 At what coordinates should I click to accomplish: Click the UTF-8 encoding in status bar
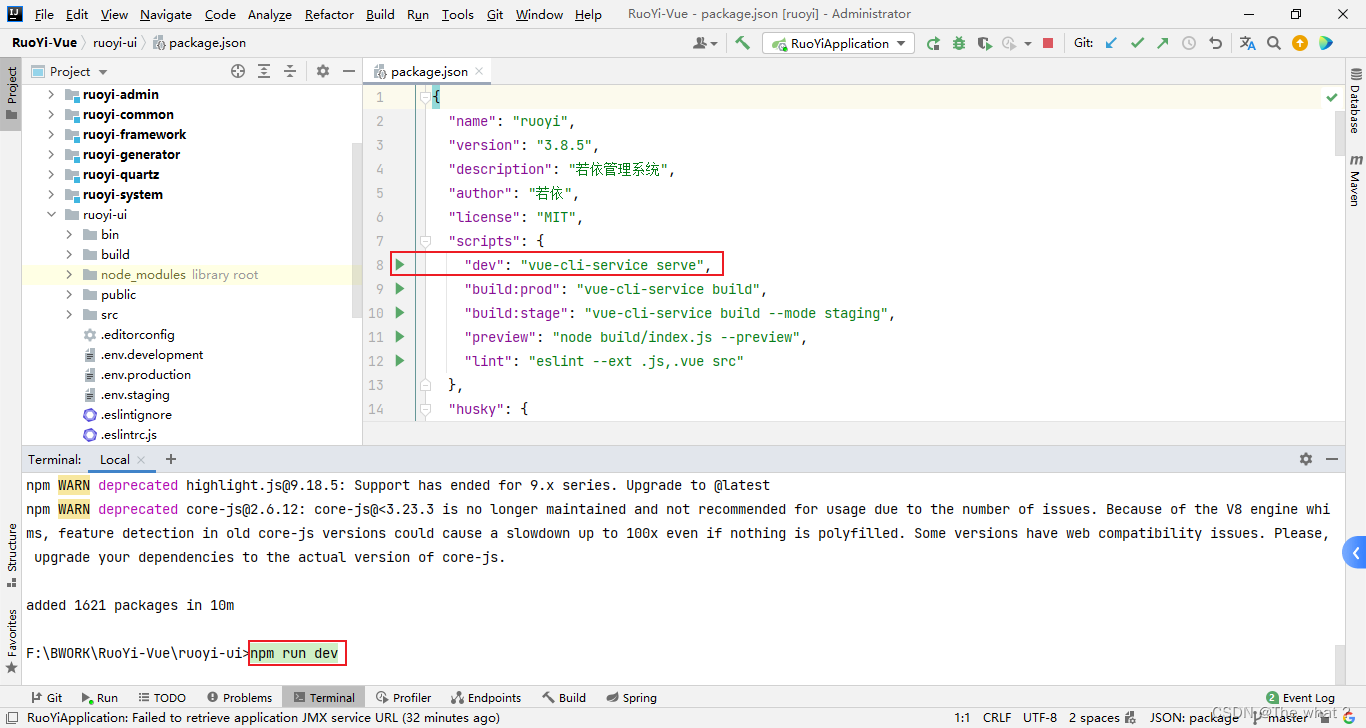tap(1040, 718)
